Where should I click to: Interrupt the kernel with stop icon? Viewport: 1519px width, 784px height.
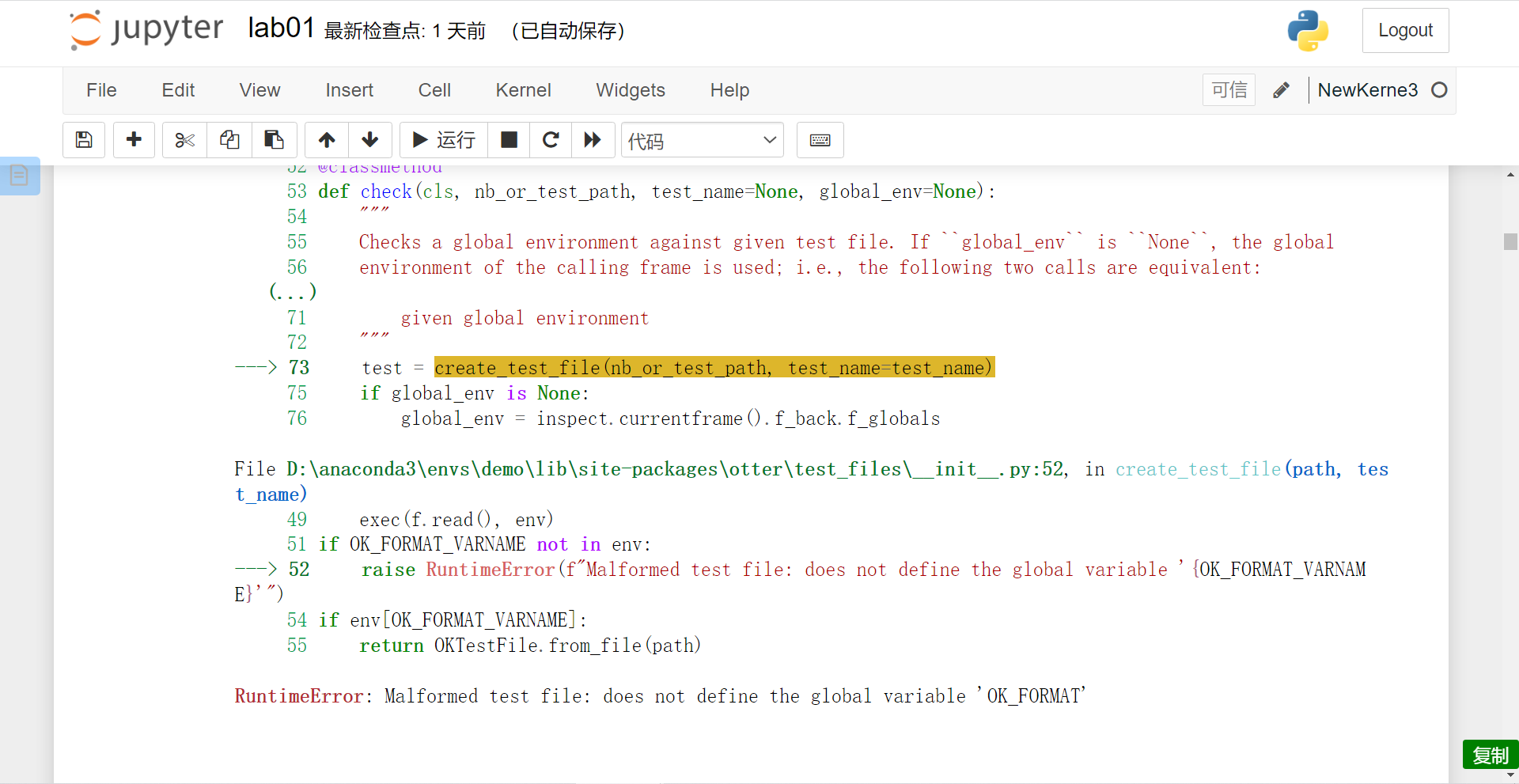[509, 140]
